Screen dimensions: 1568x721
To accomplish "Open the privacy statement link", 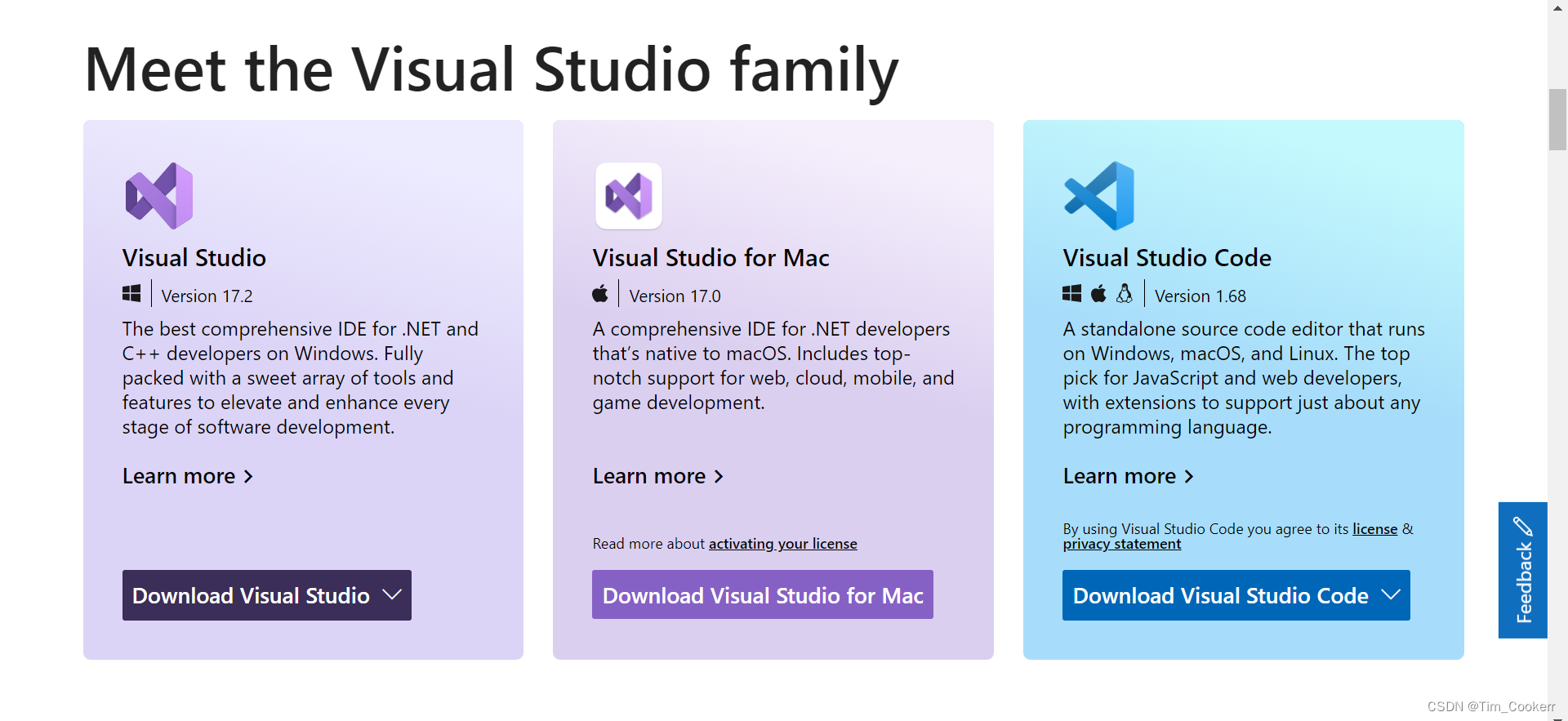I will [1122, 544].
